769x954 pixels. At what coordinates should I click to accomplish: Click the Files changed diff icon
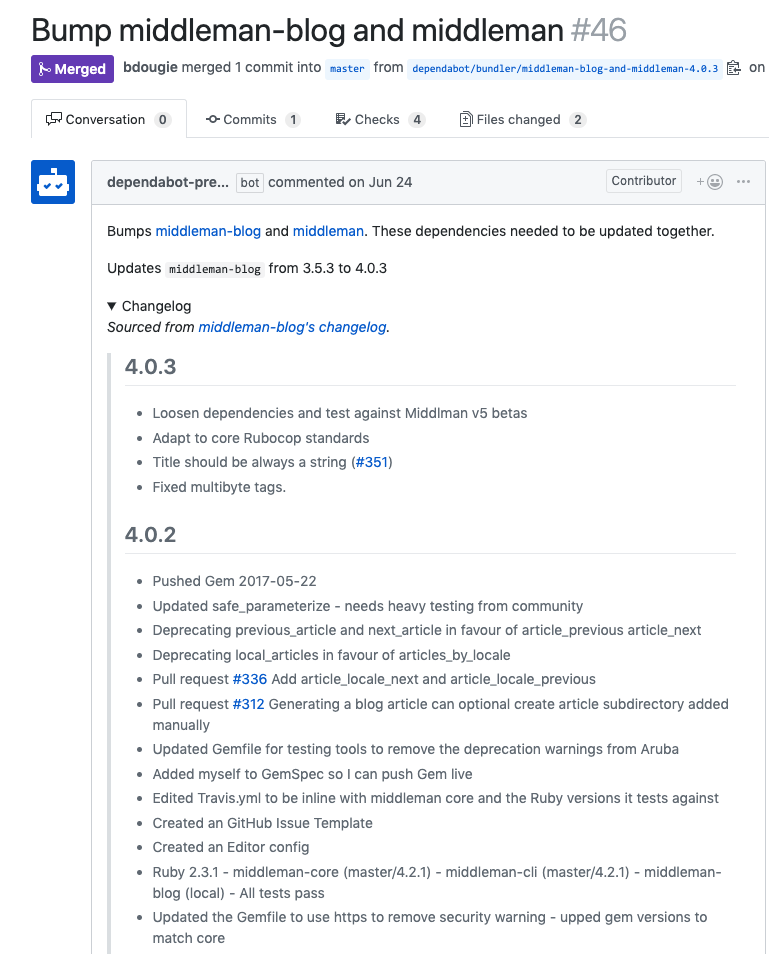[x=466, y=119]
